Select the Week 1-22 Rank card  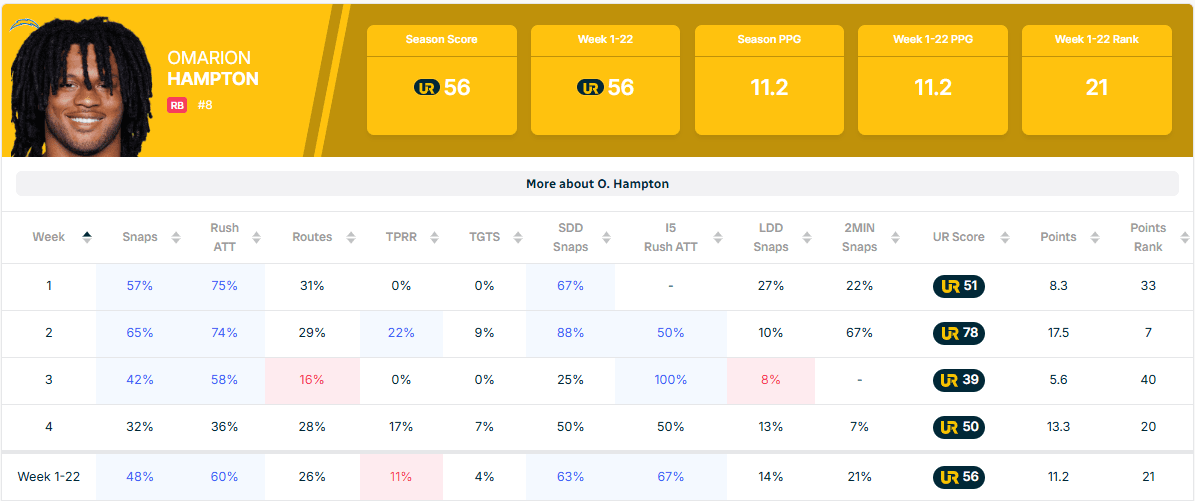click(x=1096, y=80)
